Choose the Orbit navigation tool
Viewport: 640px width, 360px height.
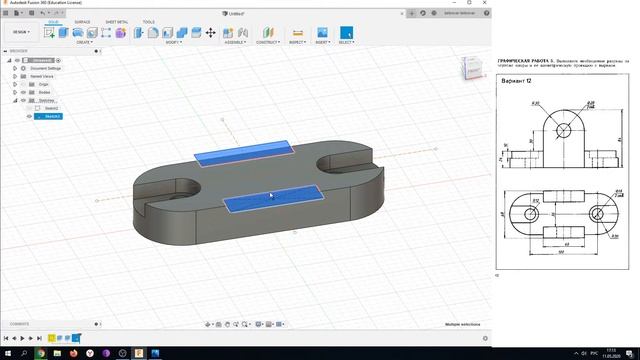208,324
